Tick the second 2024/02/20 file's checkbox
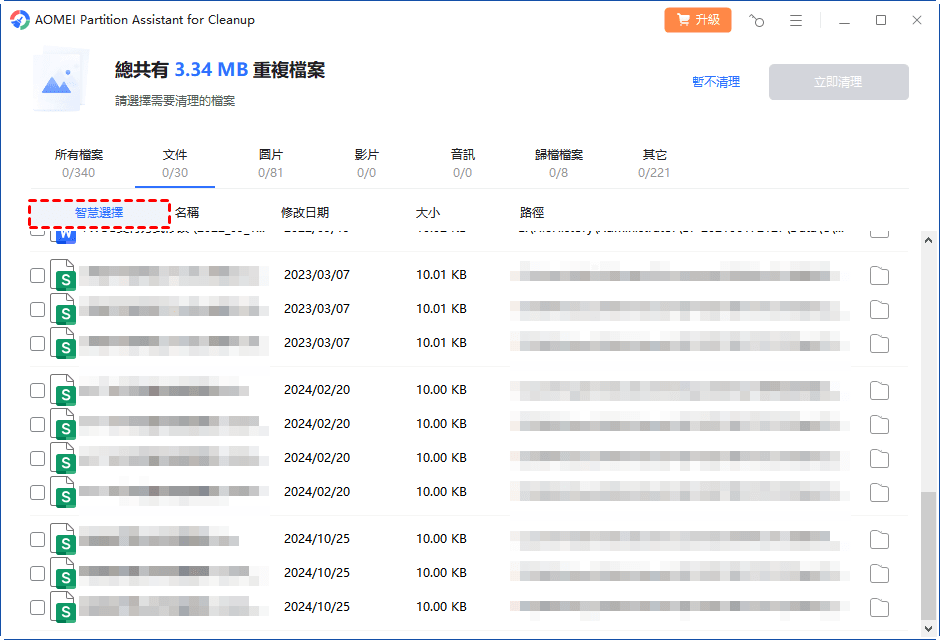The width and height of the screenshot is (940, 640). (x=37, y=424)
